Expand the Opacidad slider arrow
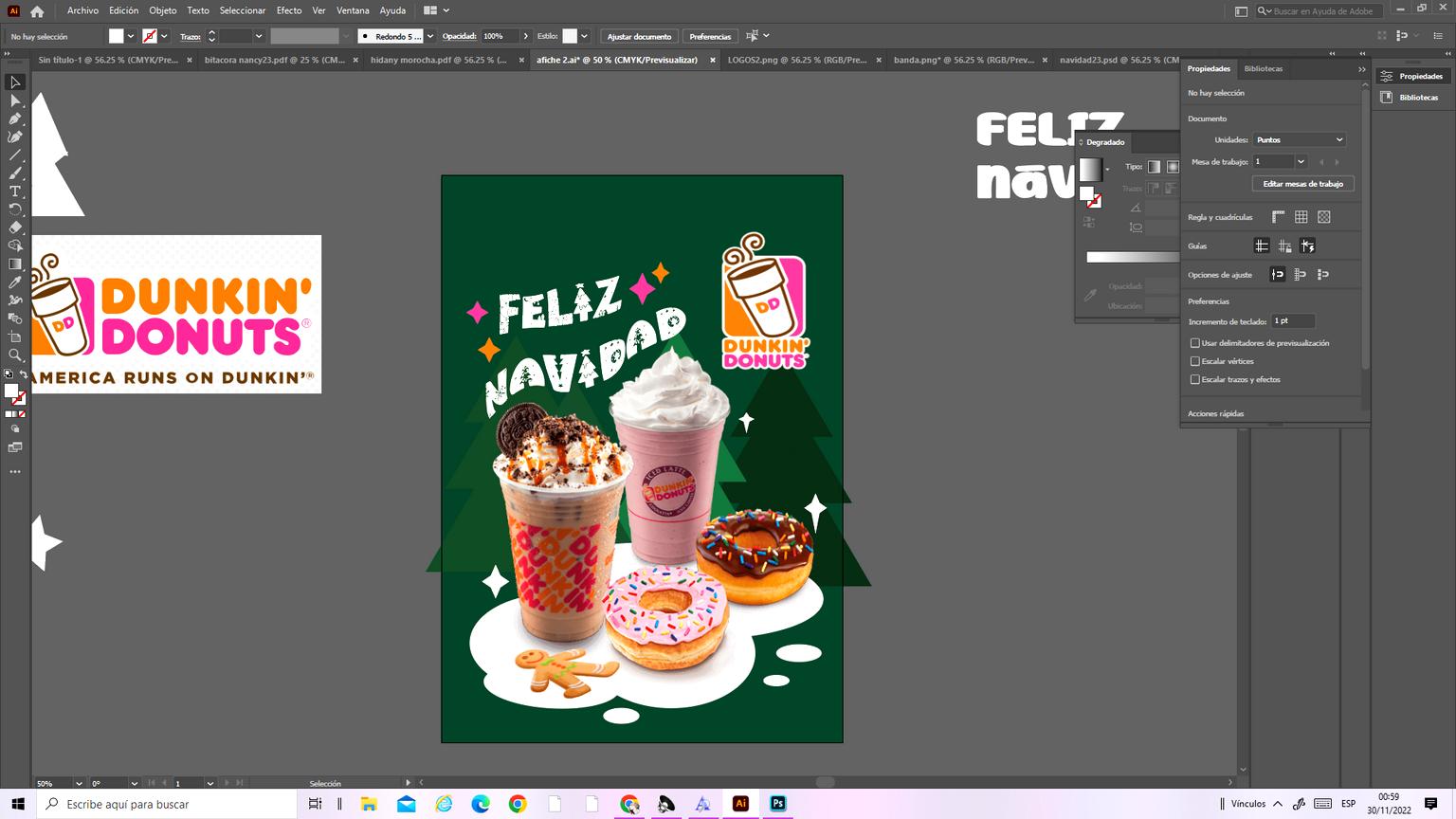Image resolution: width=1456 pixels, height=819 pixels. [525, 36]
